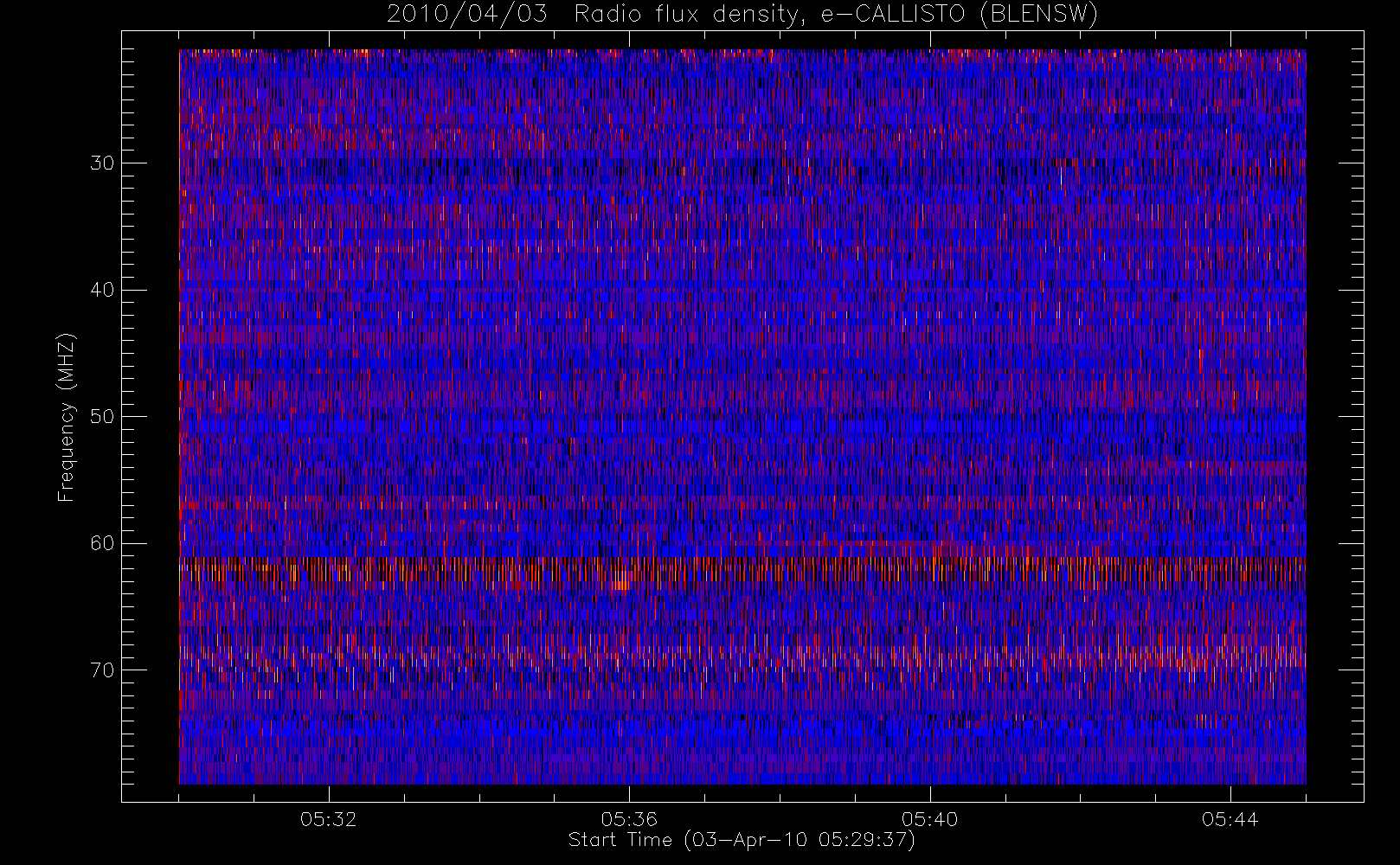1400x865 pixels.
Task: Click the 05:44 time axis label
Action: pyautogui.click(x=1230, y=819)
